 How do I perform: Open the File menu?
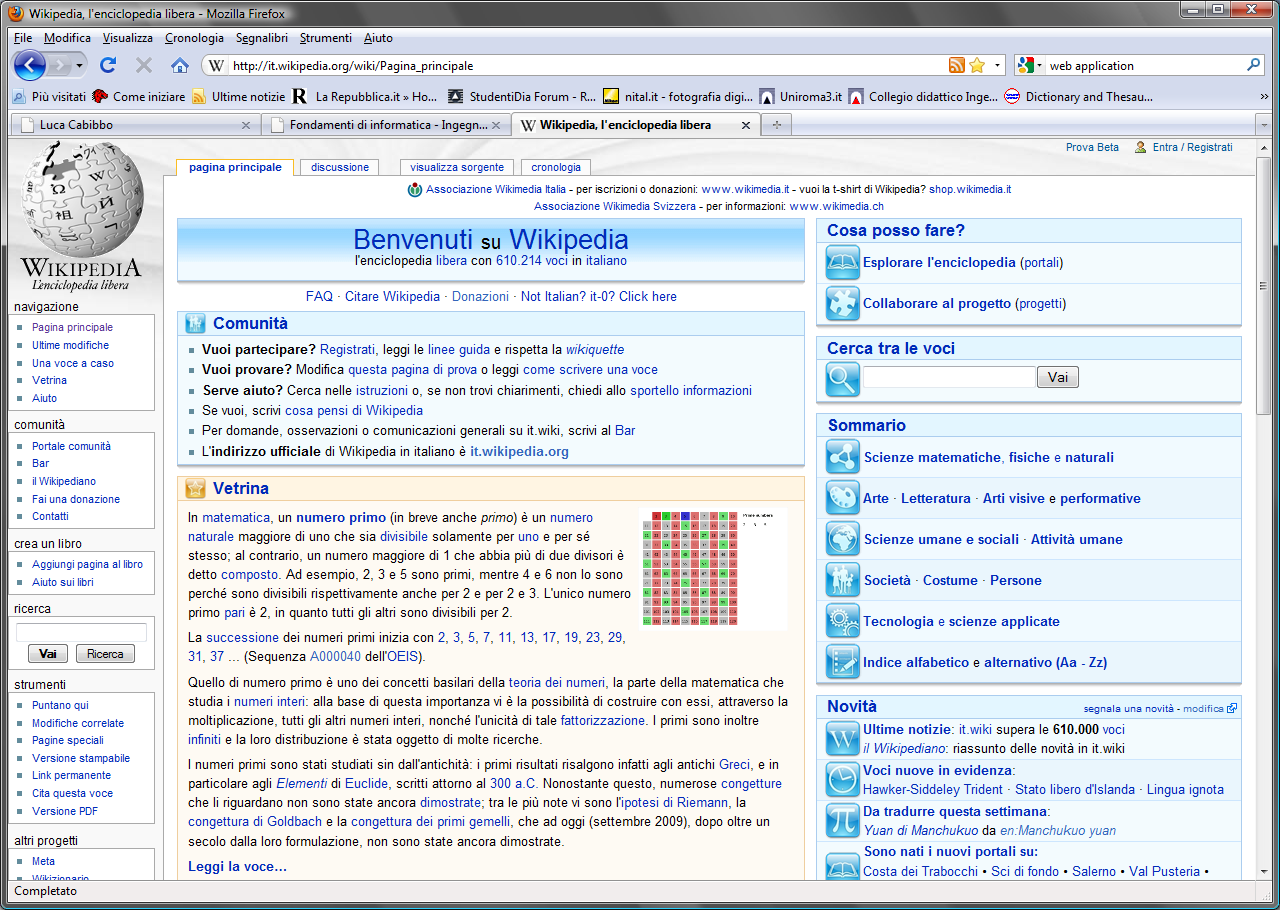point(23,38)
